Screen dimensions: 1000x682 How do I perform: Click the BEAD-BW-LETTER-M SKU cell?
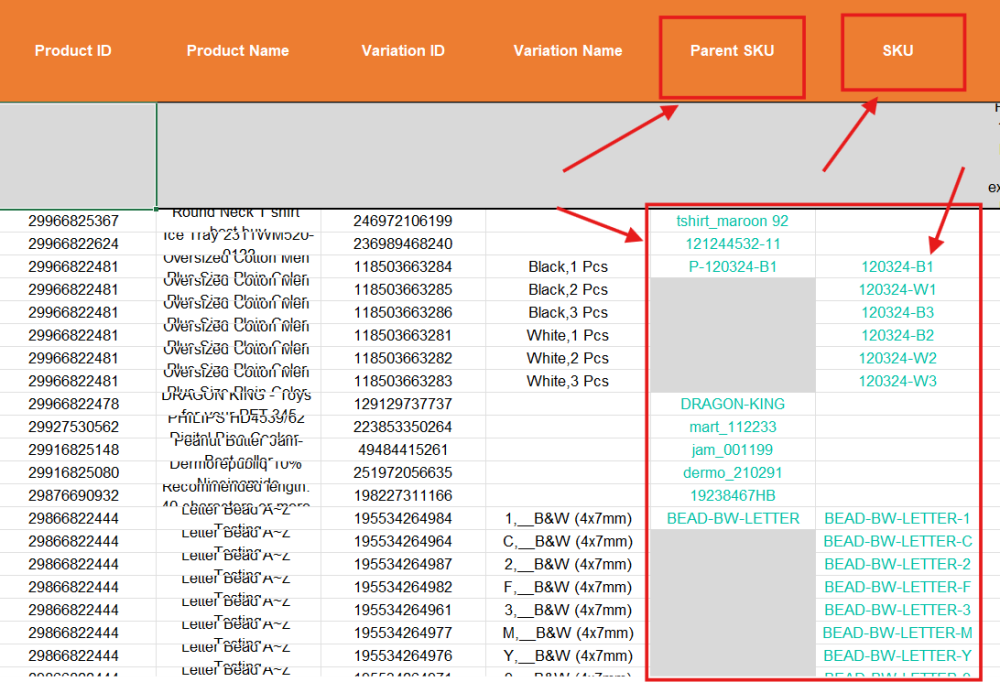click(897, 633)
